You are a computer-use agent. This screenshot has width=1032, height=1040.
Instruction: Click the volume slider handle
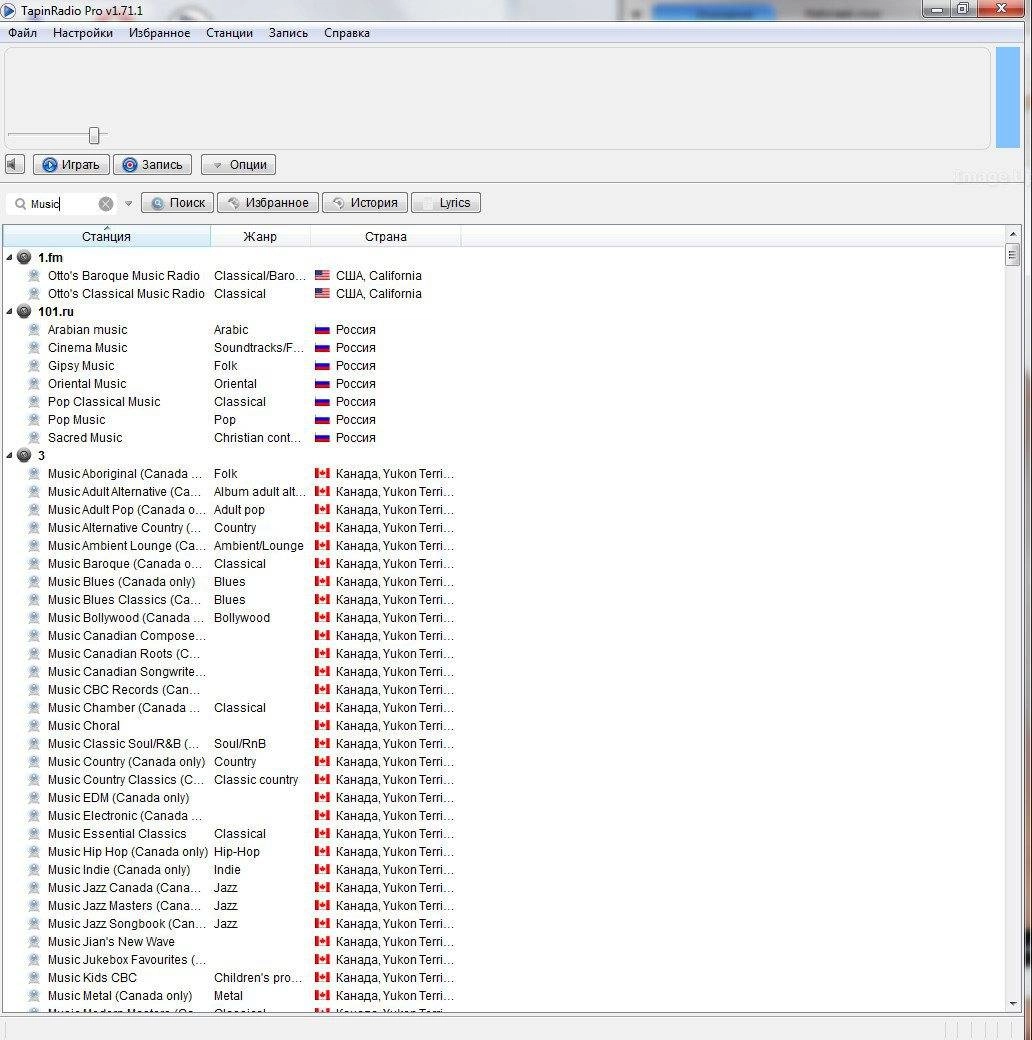click(94, 135)
